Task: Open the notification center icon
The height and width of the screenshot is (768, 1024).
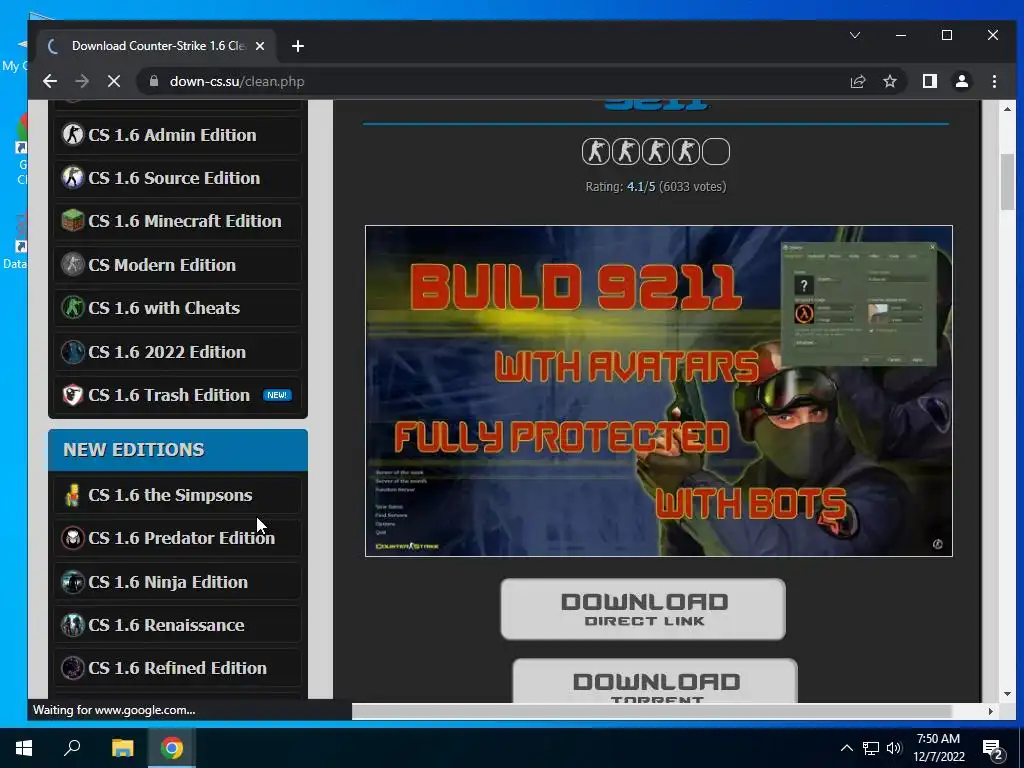Action: coord(993,748)
